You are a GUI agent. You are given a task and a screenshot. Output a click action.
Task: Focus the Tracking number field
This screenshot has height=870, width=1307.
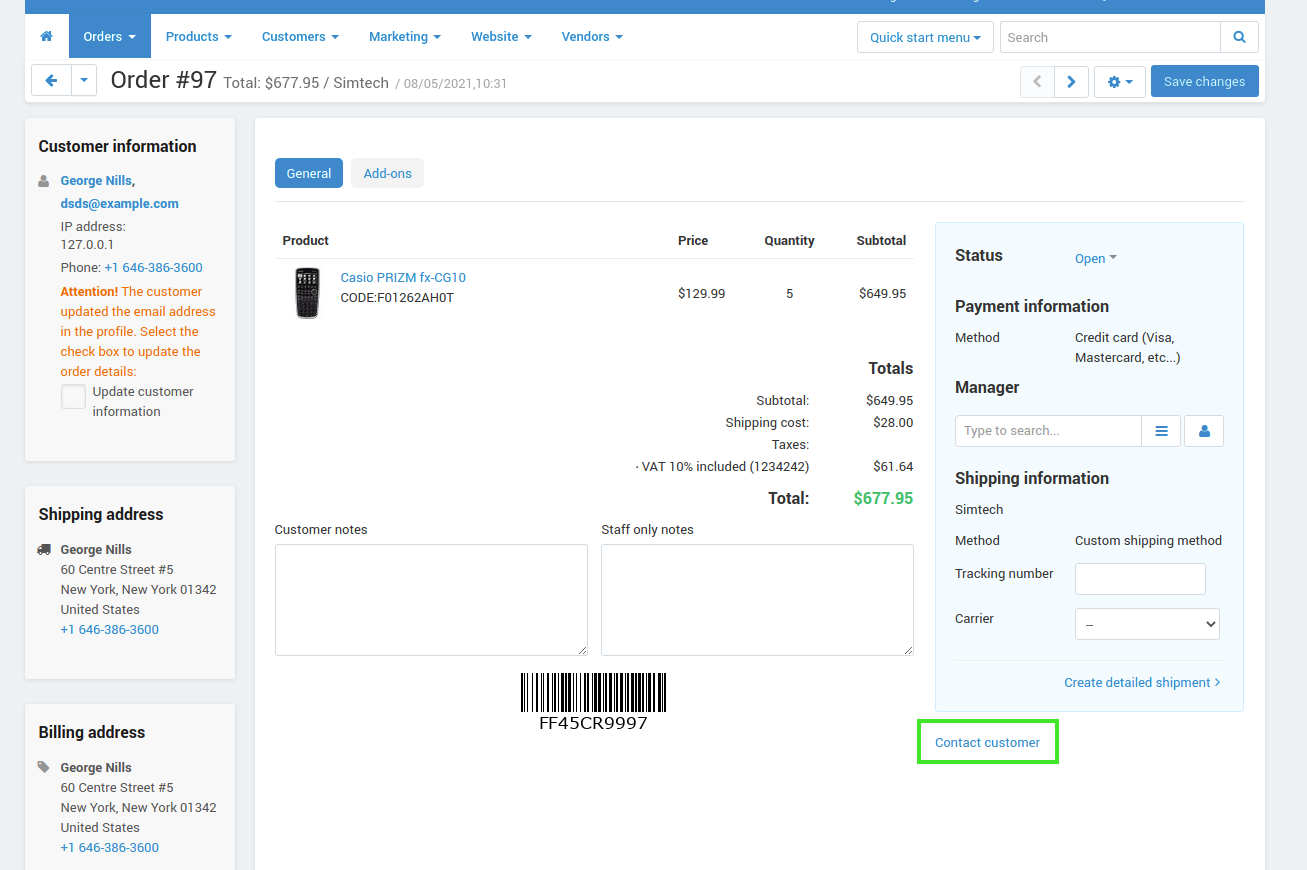[x=1140, y=579]
